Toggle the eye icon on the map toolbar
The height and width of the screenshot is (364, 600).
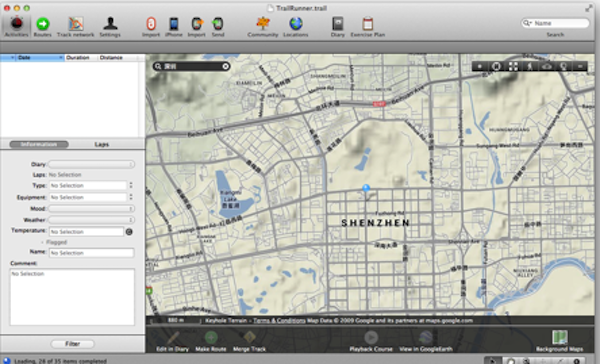547,66
